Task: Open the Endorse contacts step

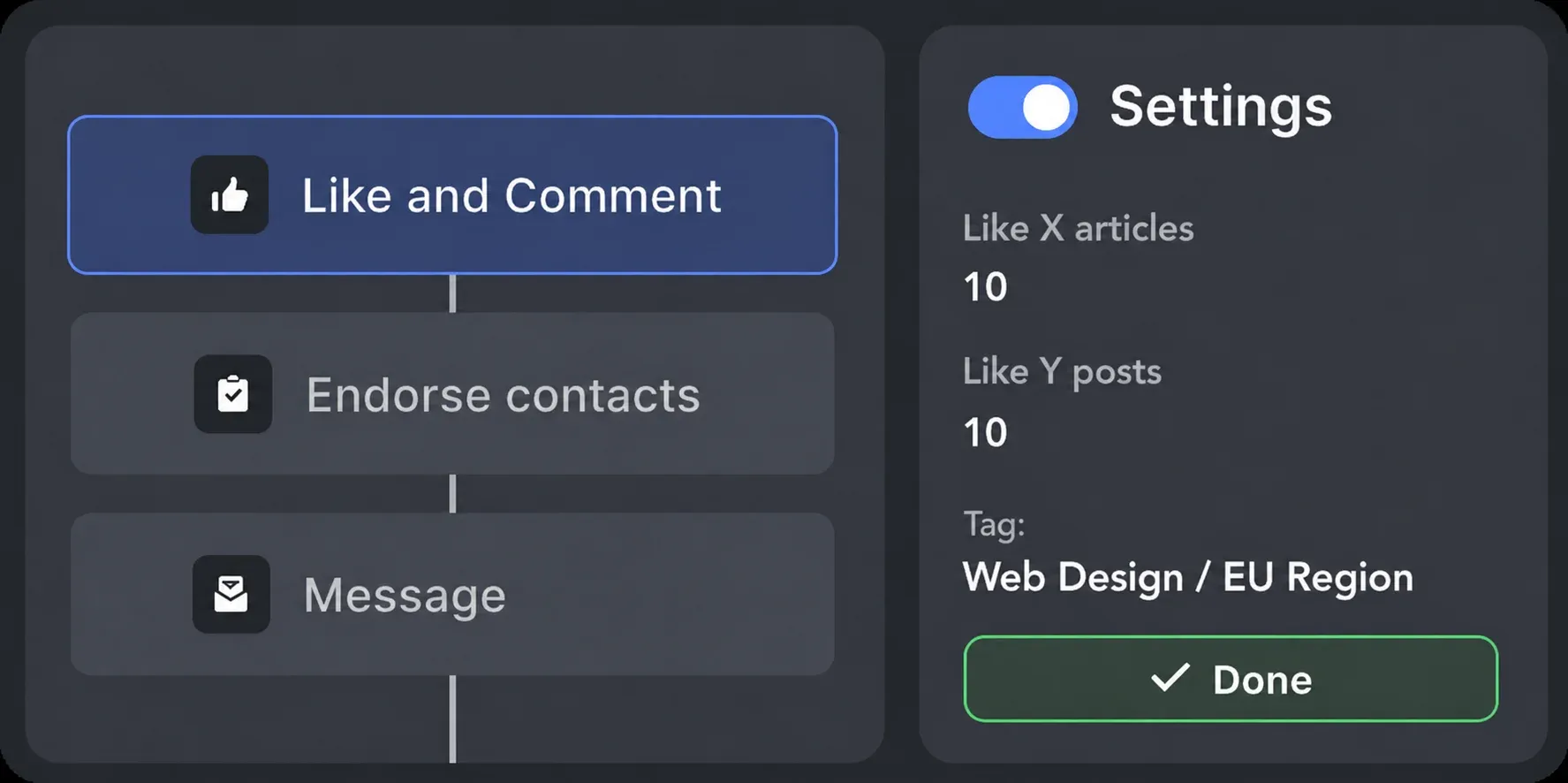Action: pyautogui.click(x=452, y=393)
